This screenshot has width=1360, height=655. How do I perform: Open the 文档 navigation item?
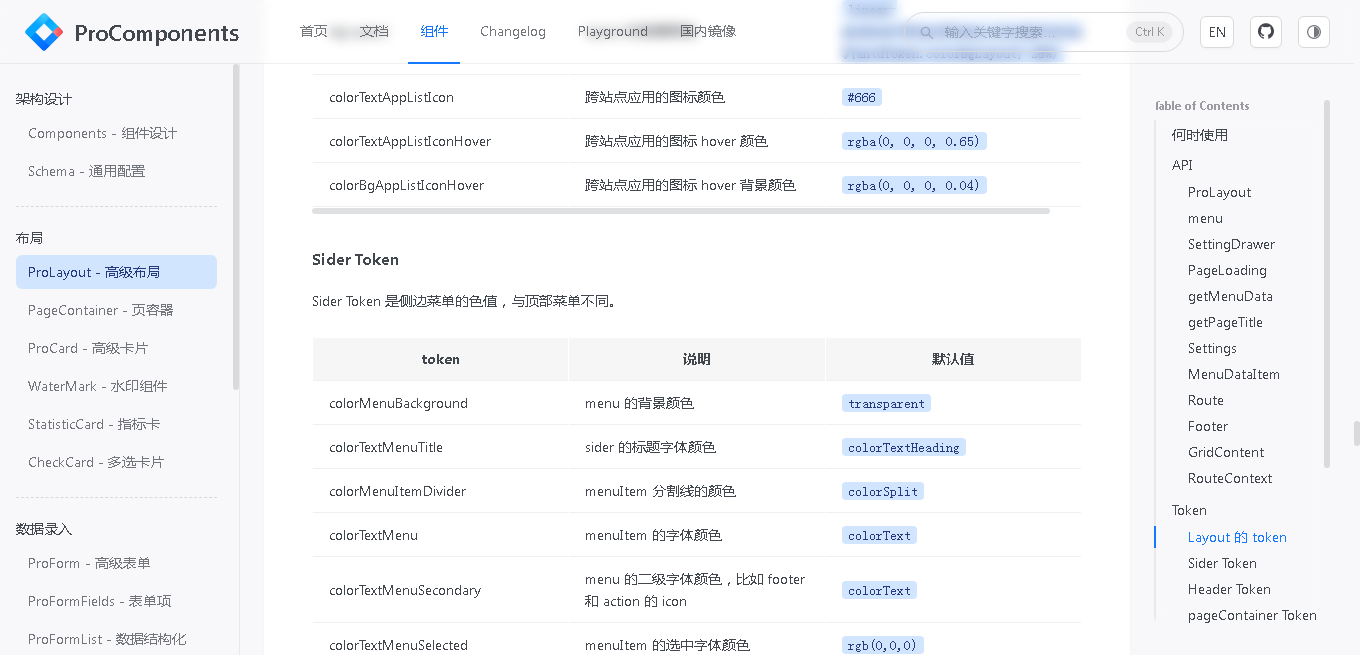[374, 31]
